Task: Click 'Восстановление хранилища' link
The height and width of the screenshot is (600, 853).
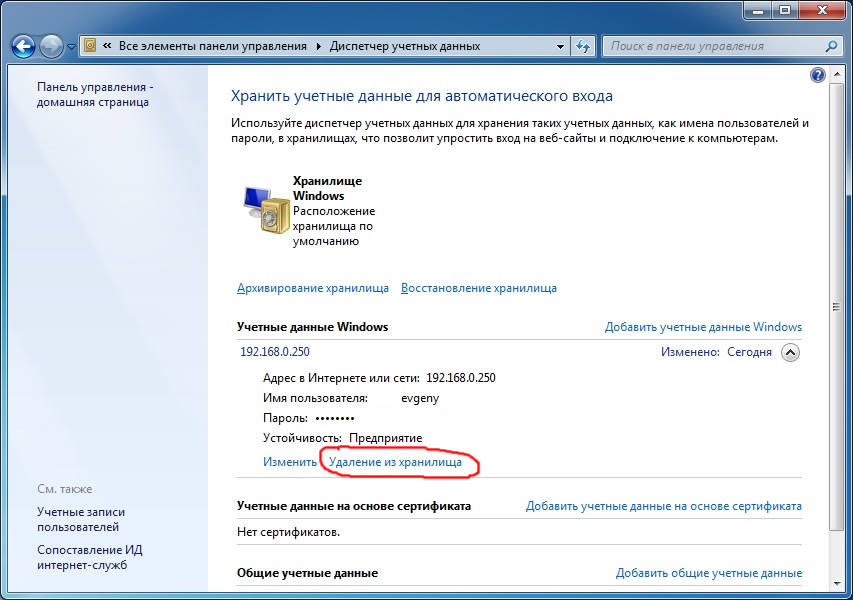Action: [479, 288]
